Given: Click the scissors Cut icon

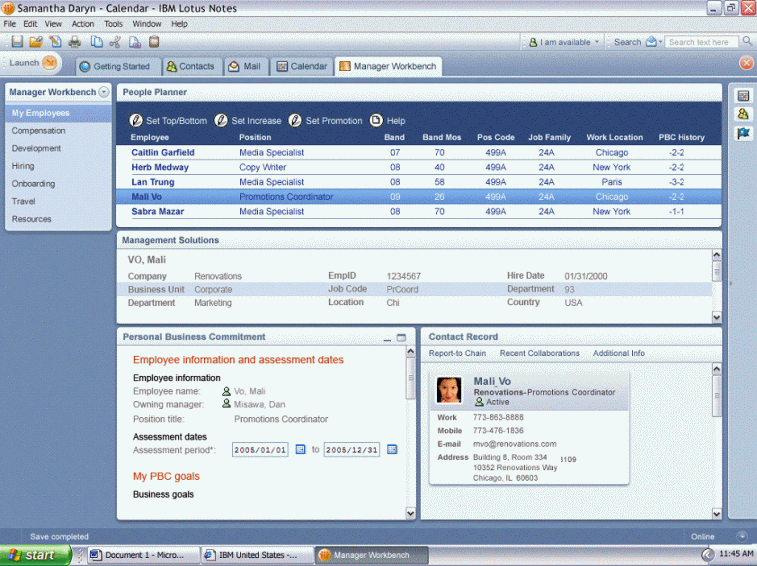Looking at the screenshot, I should pyautogui.click(x=115, y=42).
